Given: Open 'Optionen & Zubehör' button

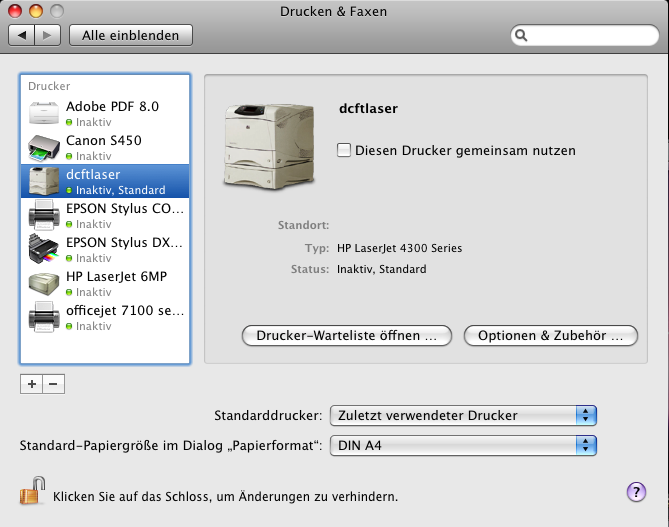Looking at the screenshot, I should coord(551,336).
